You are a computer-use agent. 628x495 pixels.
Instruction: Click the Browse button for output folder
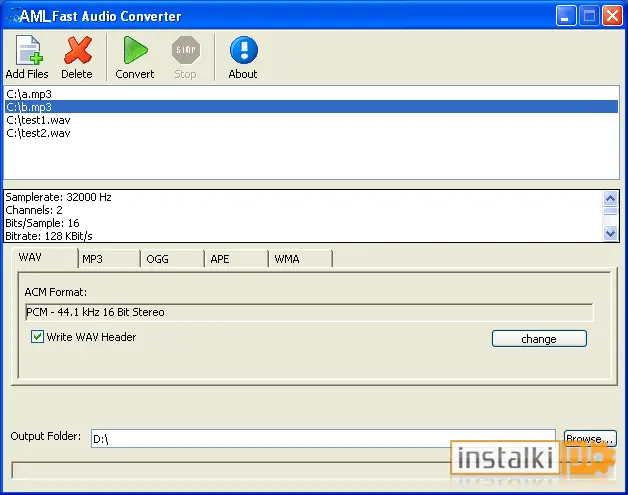(590, 438)
